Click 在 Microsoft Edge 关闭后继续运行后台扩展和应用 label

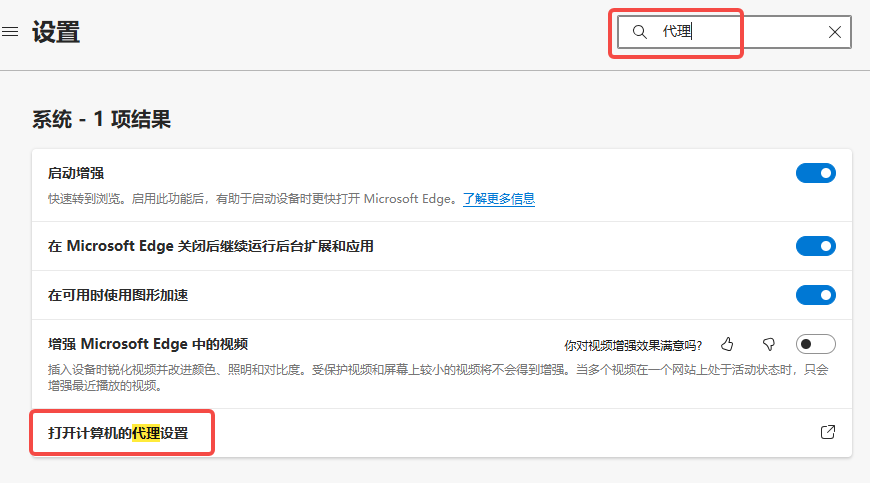(211, 246)
